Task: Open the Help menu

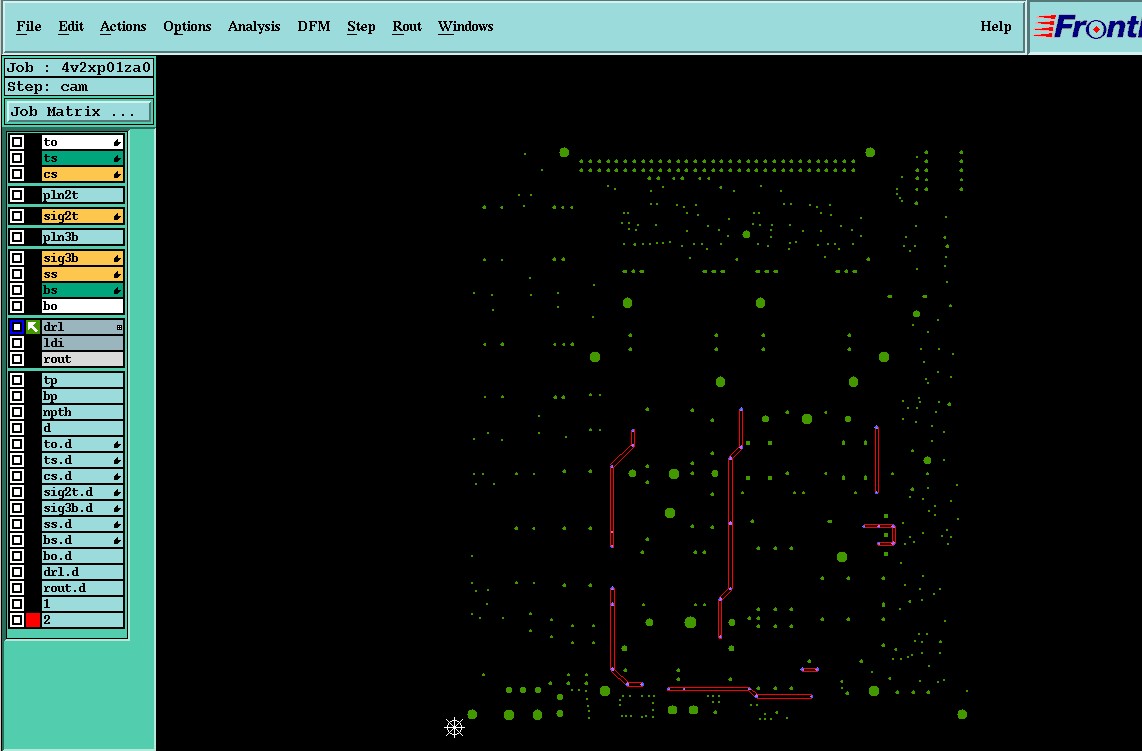Action: (996, 26)
